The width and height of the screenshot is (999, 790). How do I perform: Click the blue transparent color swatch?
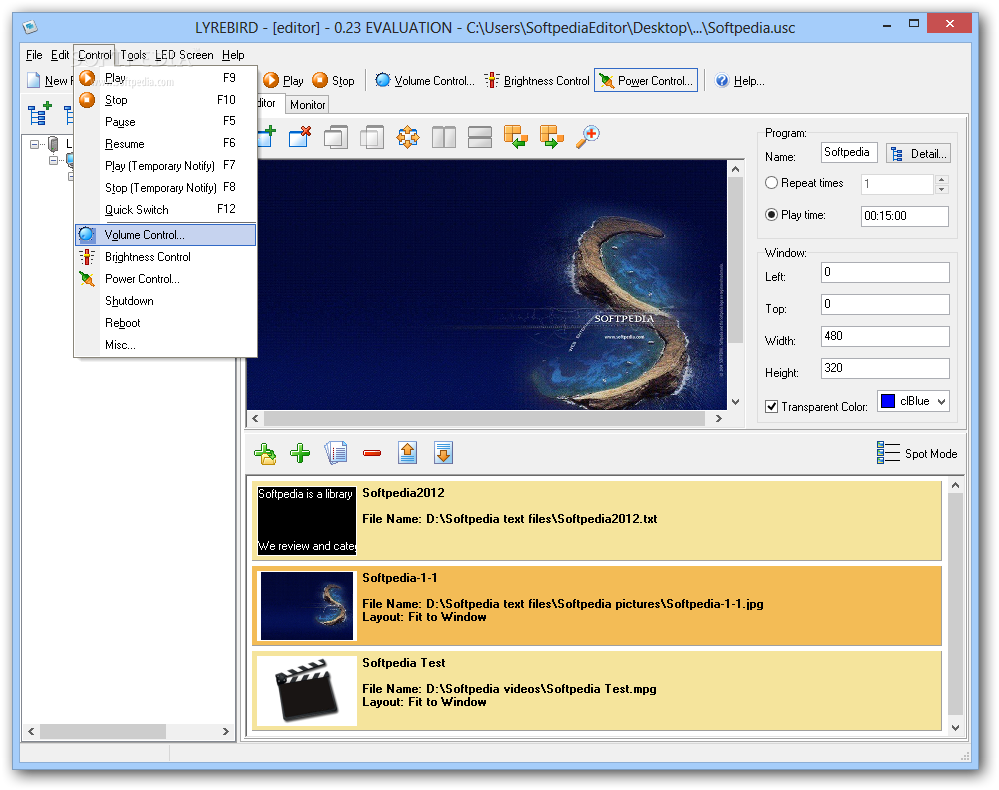click(888, 401)
